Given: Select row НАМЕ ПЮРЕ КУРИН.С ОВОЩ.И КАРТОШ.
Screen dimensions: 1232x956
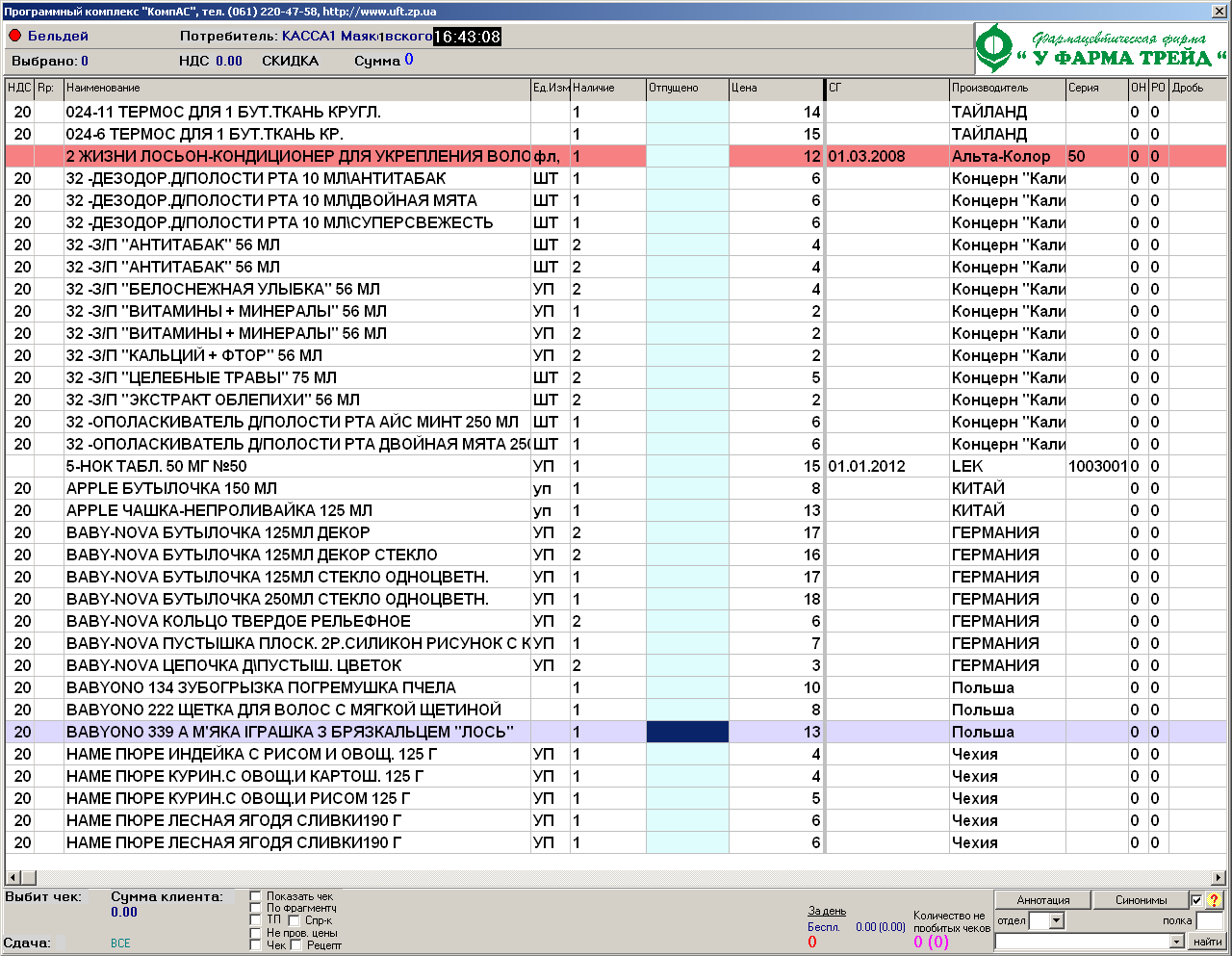Looking at the screenshot, I should point(616,776).
